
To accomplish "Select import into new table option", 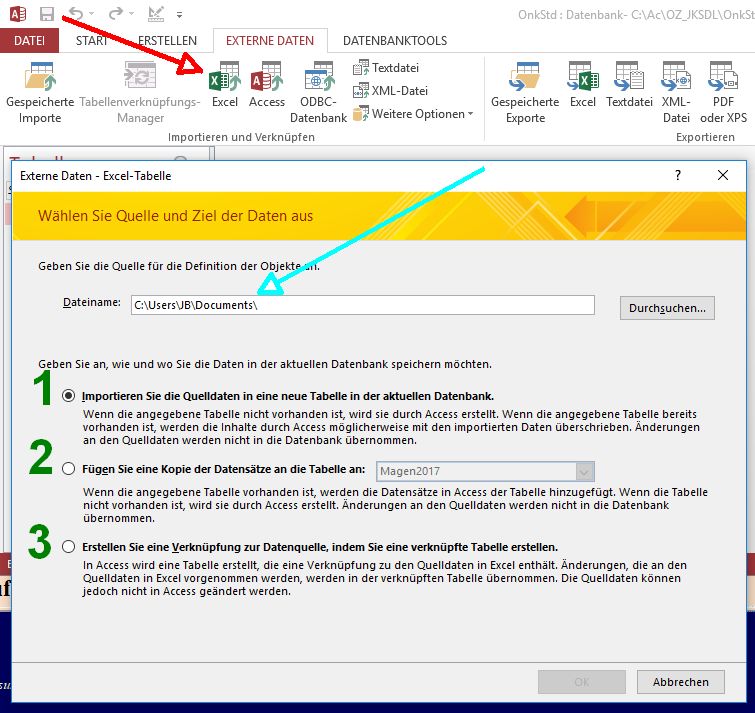I will [68, 396].
